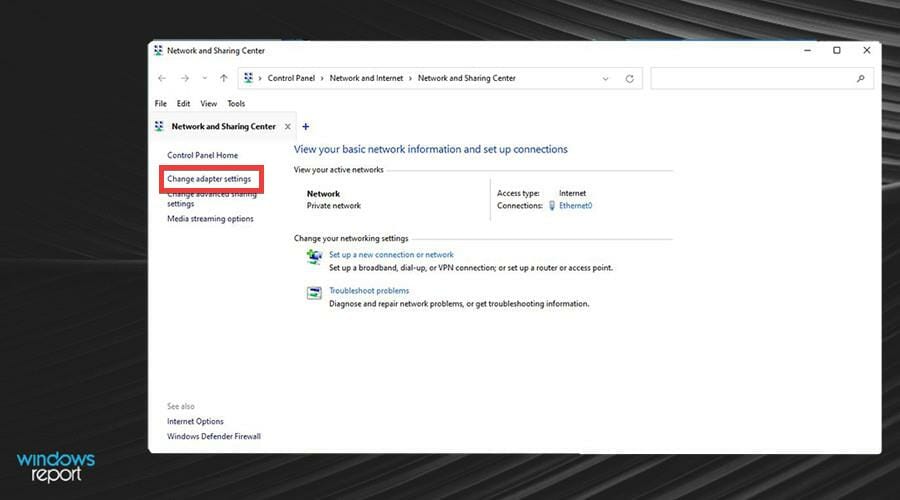900x500 pixels.
Task: Click 'Change your networking settings' heading
Action: tap(351, 238)
